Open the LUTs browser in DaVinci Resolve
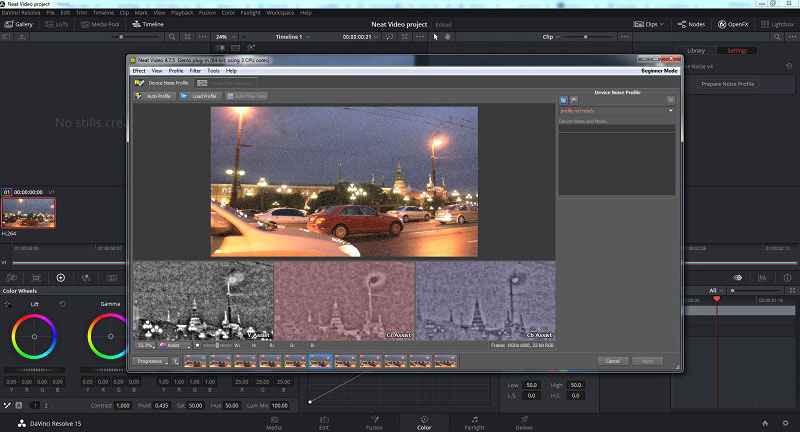Viewport: 800px width, 432px height. click(x=57, y=24)
